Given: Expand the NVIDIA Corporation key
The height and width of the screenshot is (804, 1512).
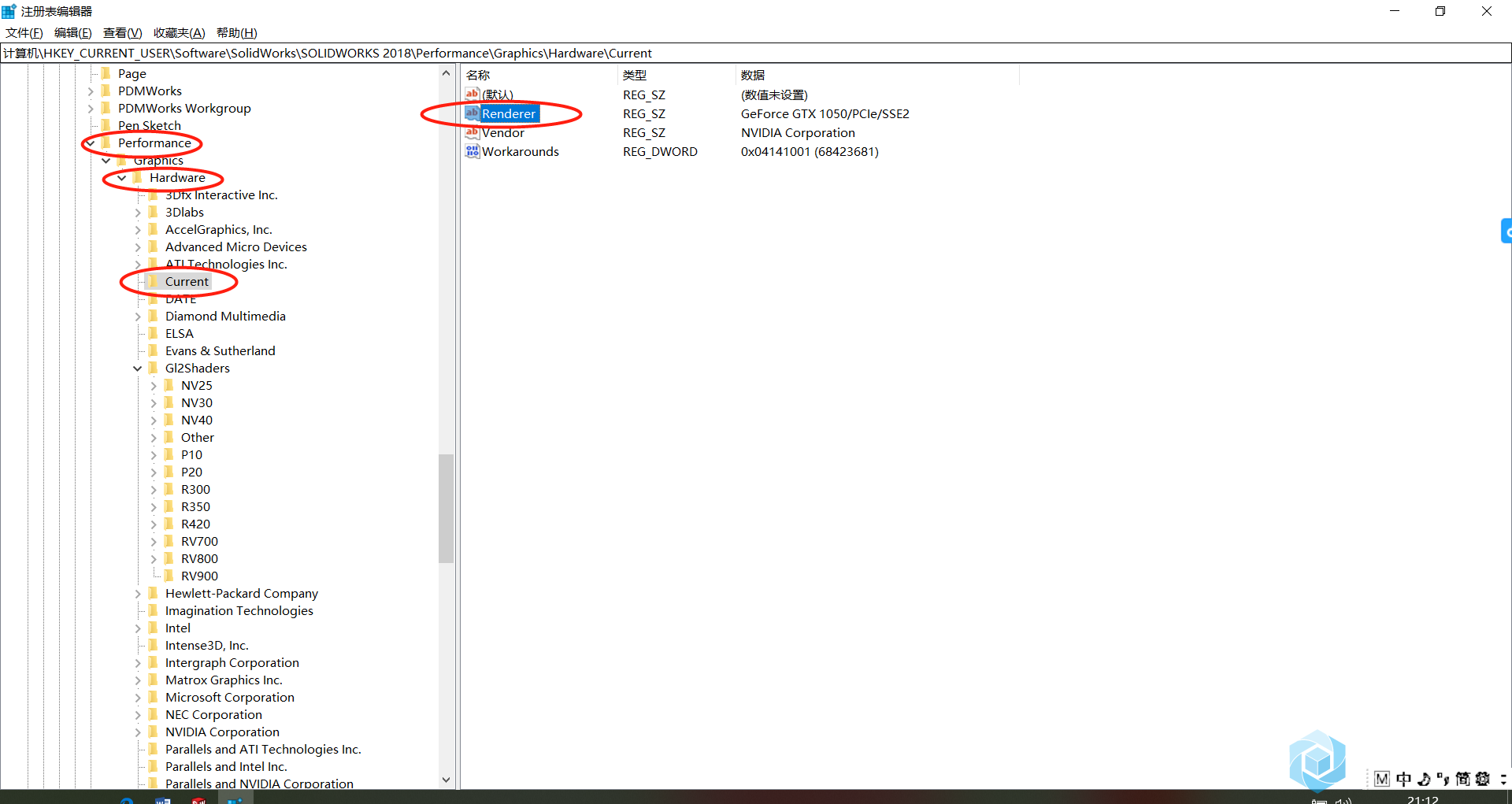Looking at the screenshot, I should tap(138, 732).
